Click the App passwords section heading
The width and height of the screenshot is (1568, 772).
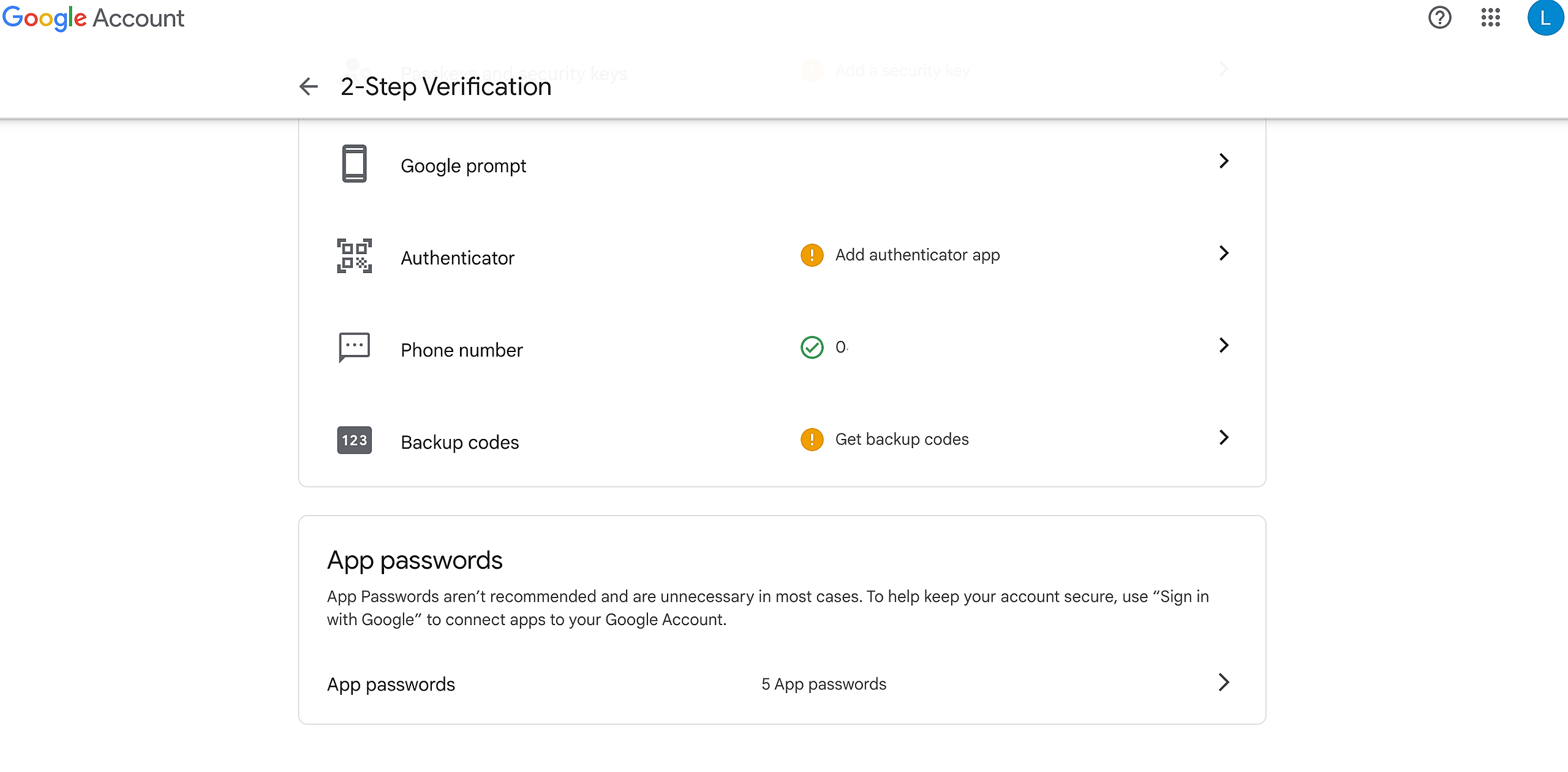click(415, 560)
